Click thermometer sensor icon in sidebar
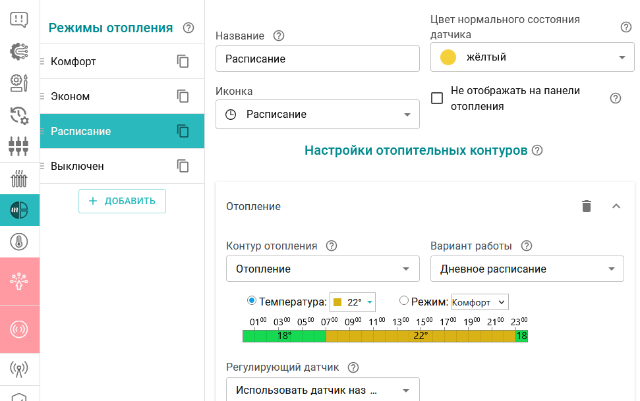 coord(19,241)
